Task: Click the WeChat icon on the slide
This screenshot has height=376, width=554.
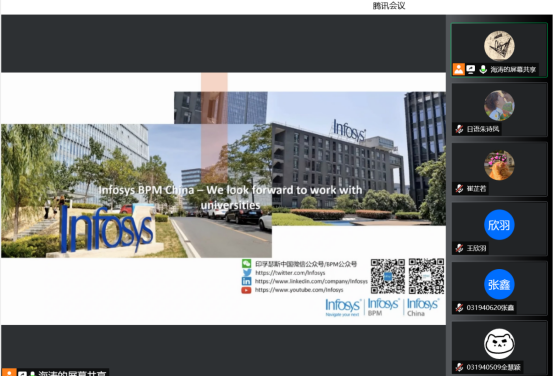Action: pyautogui.click(x=247, y=264)
